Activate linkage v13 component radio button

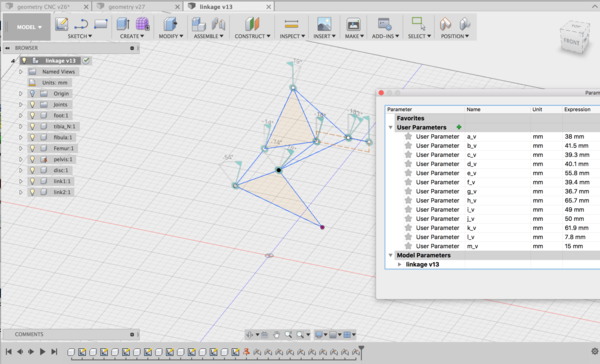(86, 60)
